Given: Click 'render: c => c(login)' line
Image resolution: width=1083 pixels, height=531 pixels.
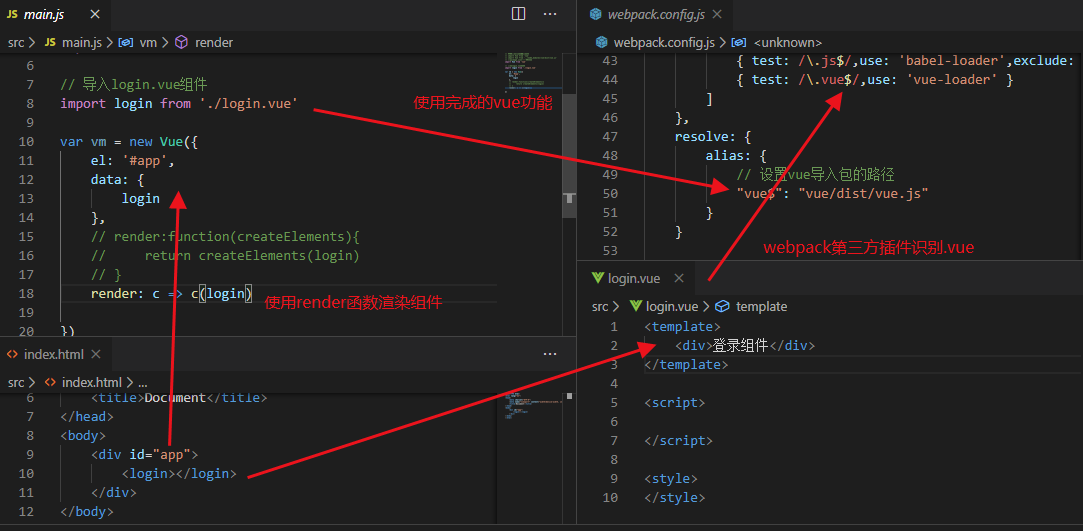Looking at the screenshot, I should [172, 293].
